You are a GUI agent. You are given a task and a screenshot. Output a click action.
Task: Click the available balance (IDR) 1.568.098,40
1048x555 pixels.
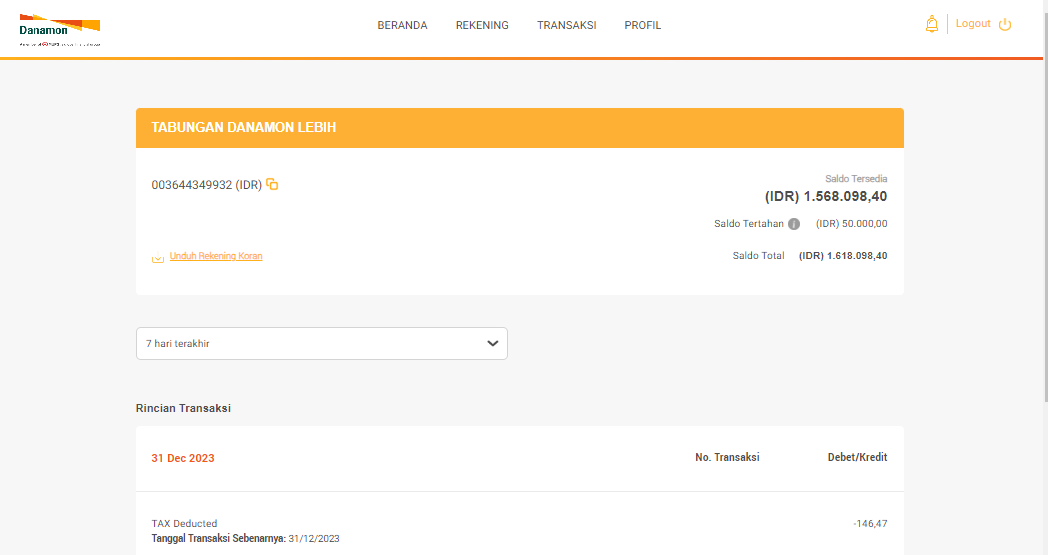point(826,197)
